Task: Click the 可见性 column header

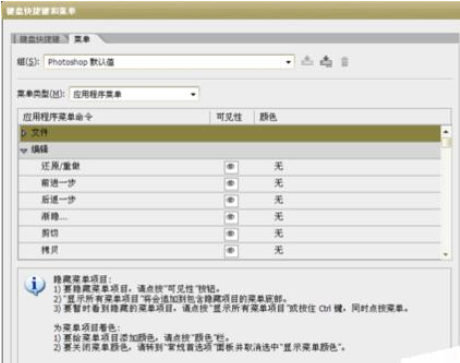Action: (x=232, y=117)
